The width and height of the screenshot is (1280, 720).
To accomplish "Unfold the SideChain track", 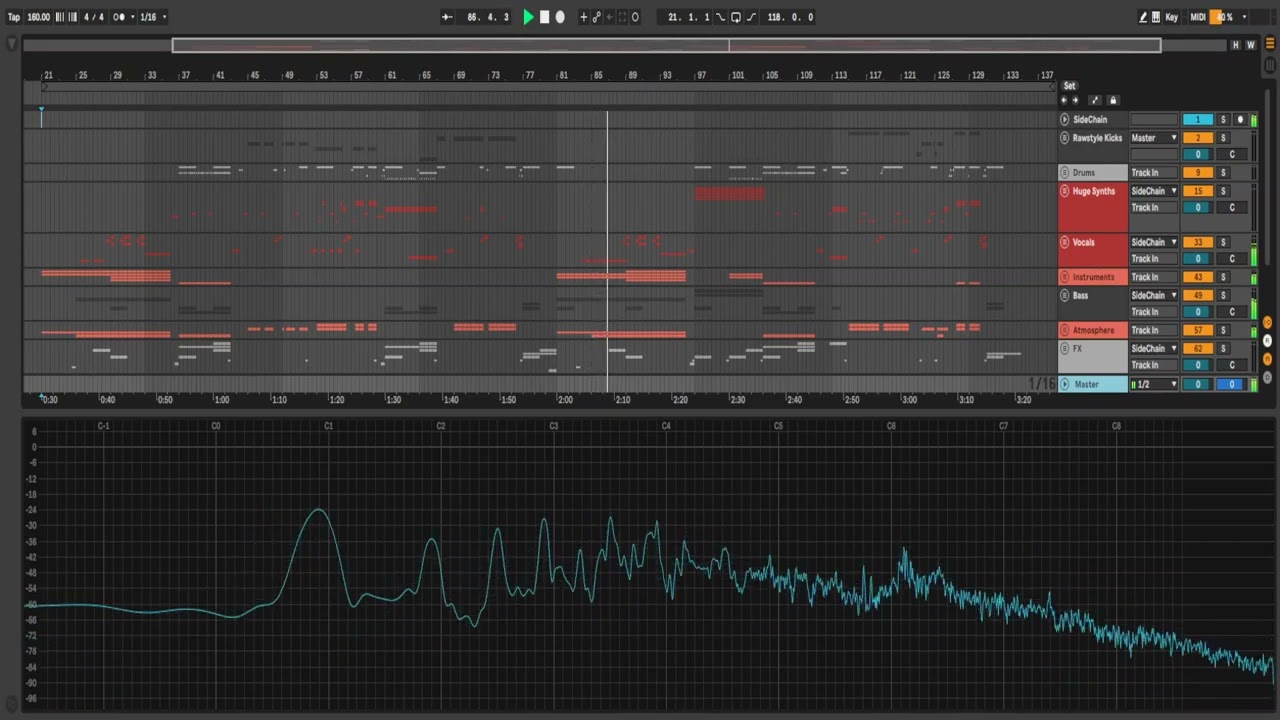I will point(1065,119).
